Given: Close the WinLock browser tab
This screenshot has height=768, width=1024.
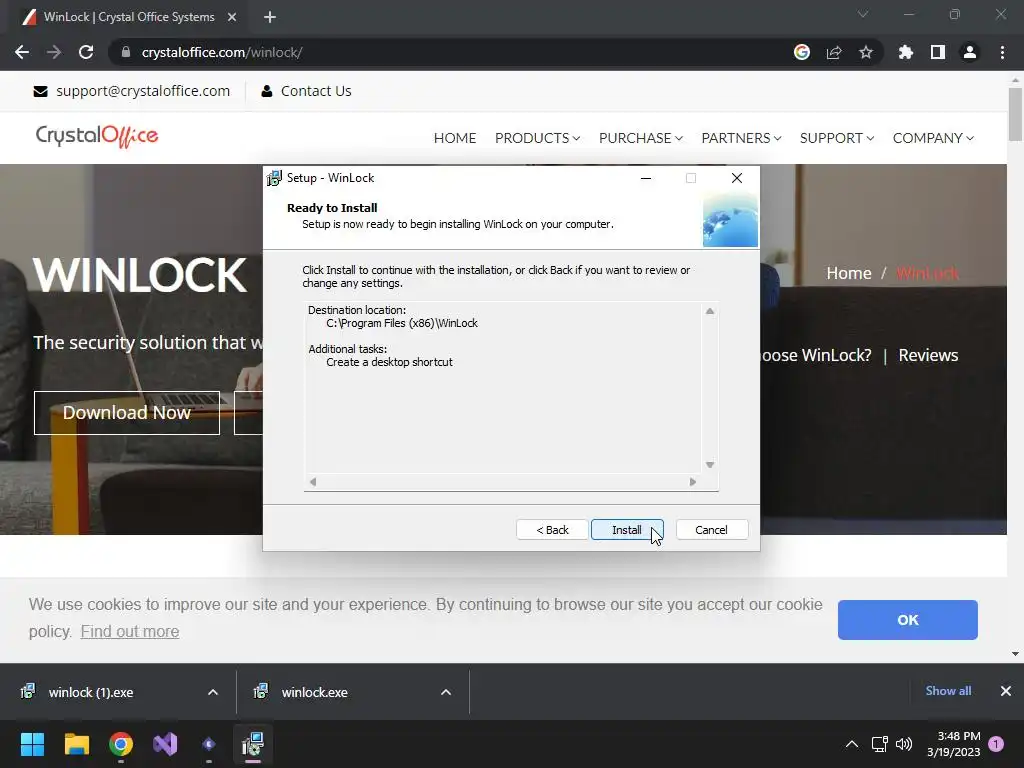Looking at the screenshot, I should click(232, 17).
